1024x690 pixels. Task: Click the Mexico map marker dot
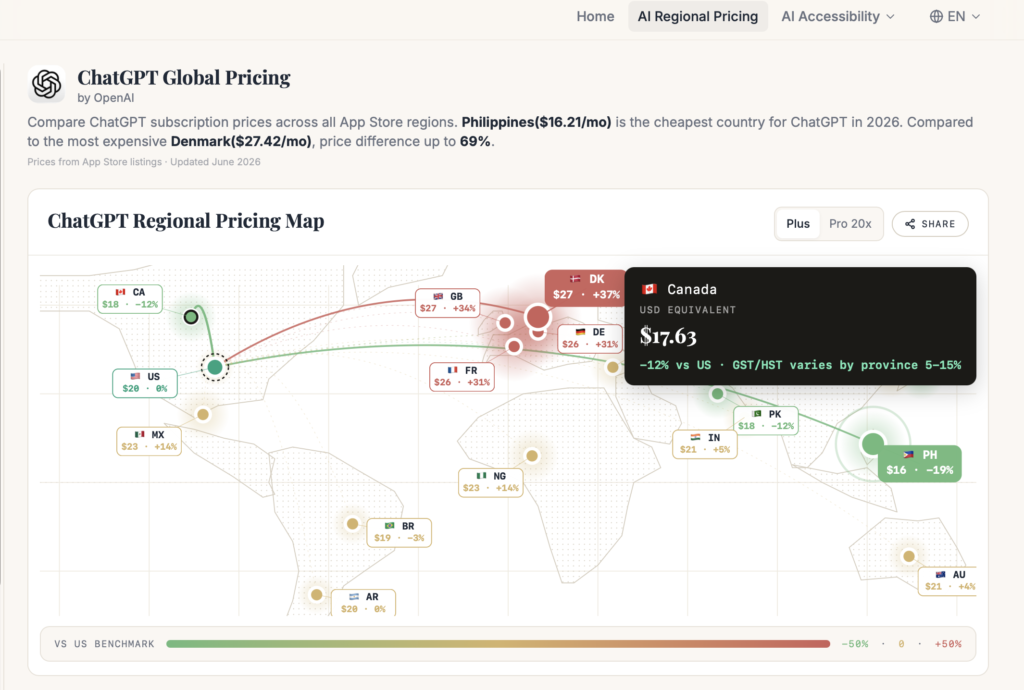(x=203, y=415)
